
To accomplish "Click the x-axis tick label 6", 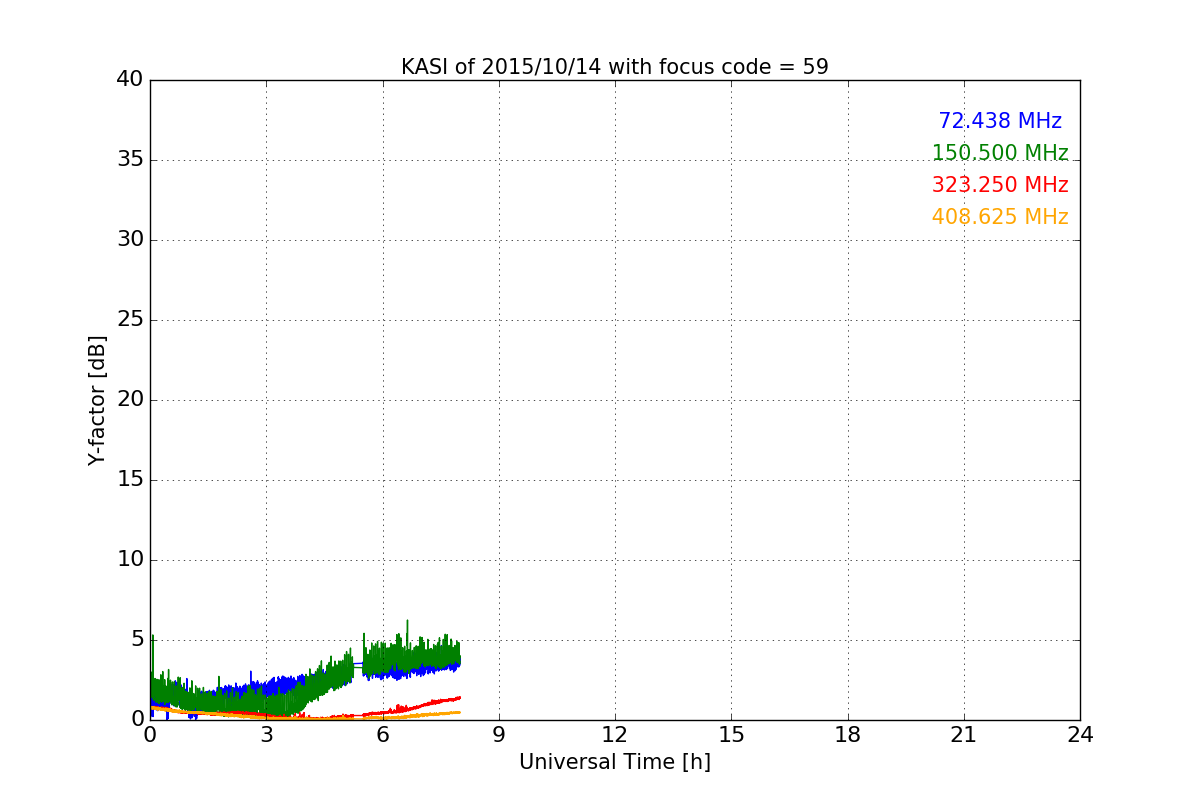I will coord(382,734).
